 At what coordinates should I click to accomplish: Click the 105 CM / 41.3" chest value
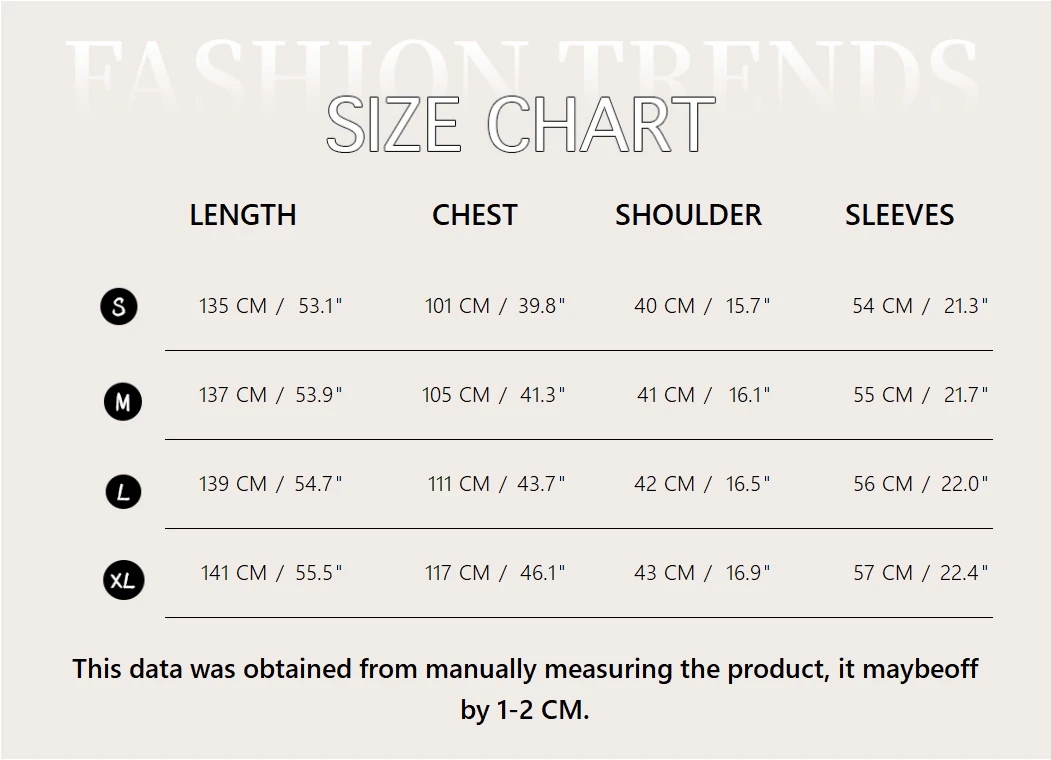(493, 395)
